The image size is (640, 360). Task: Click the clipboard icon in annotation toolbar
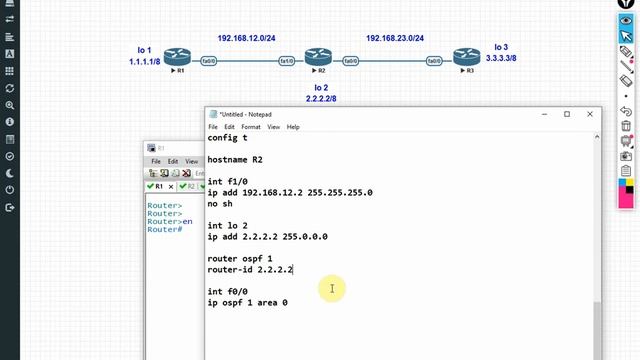click(x=626, y=171)
